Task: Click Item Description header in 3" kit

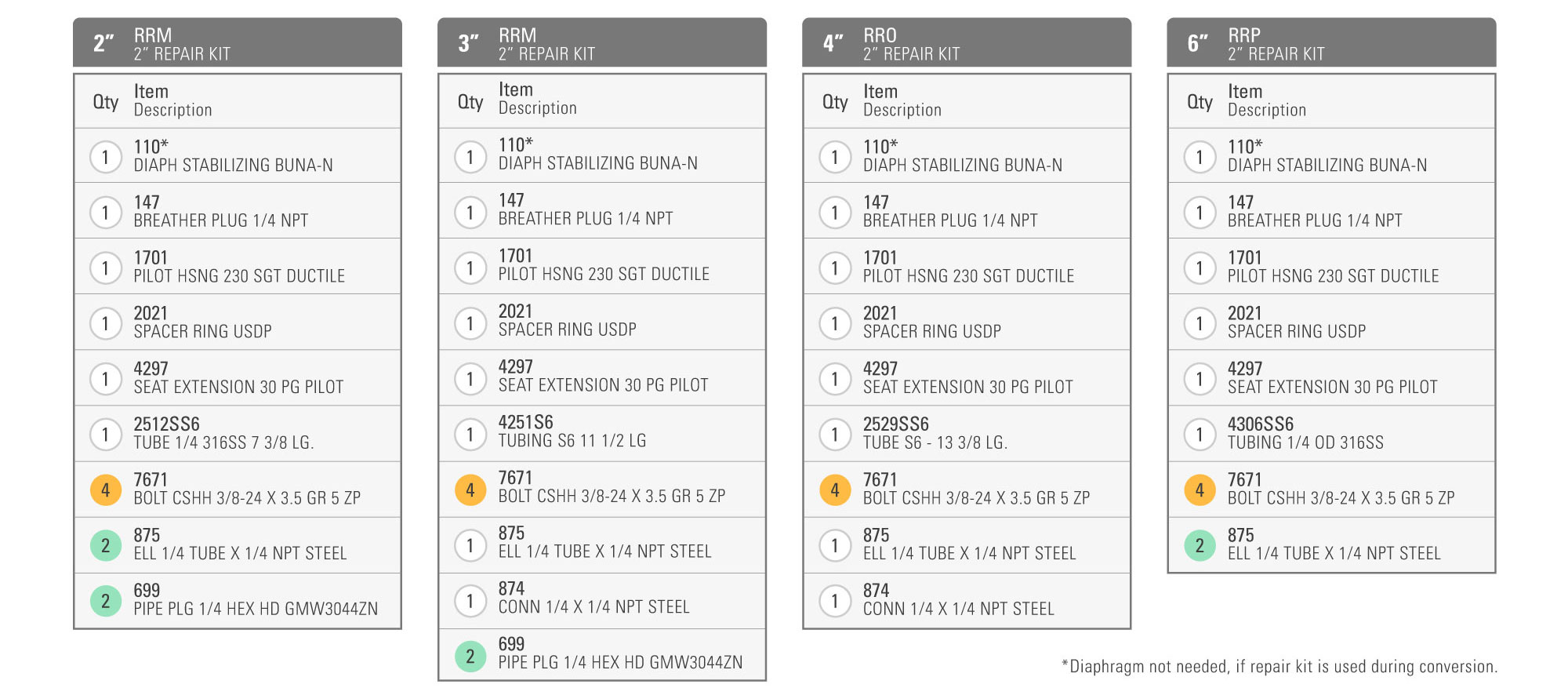Action: (x=538, y=99)
